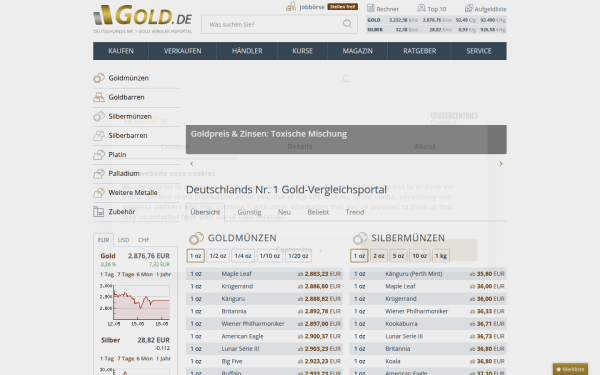The height and width of the screenshot is (375, 600).
Task: Switch to the Günstig tab
Action: (x=249, y=212)
